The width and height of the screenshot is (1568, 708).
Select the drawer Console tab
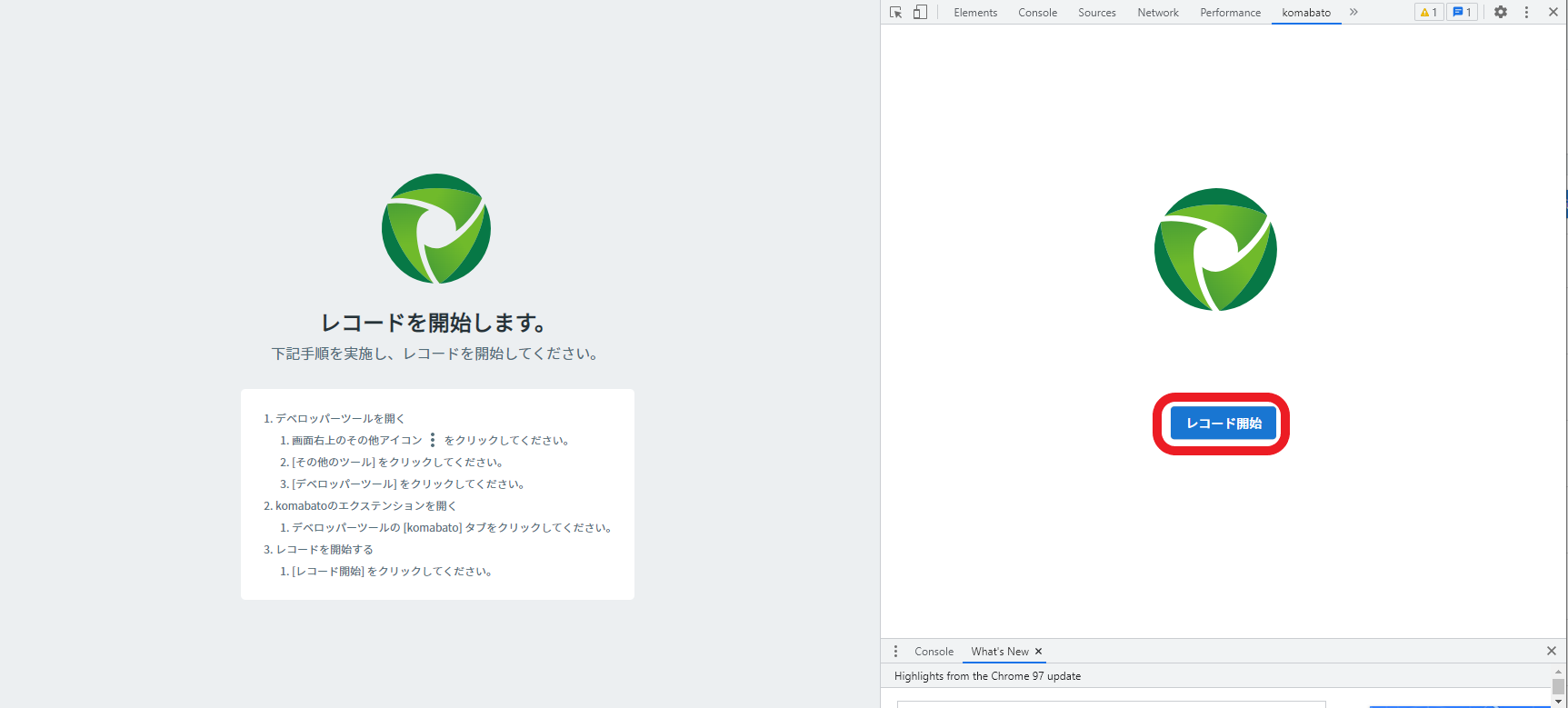(934, 652)
